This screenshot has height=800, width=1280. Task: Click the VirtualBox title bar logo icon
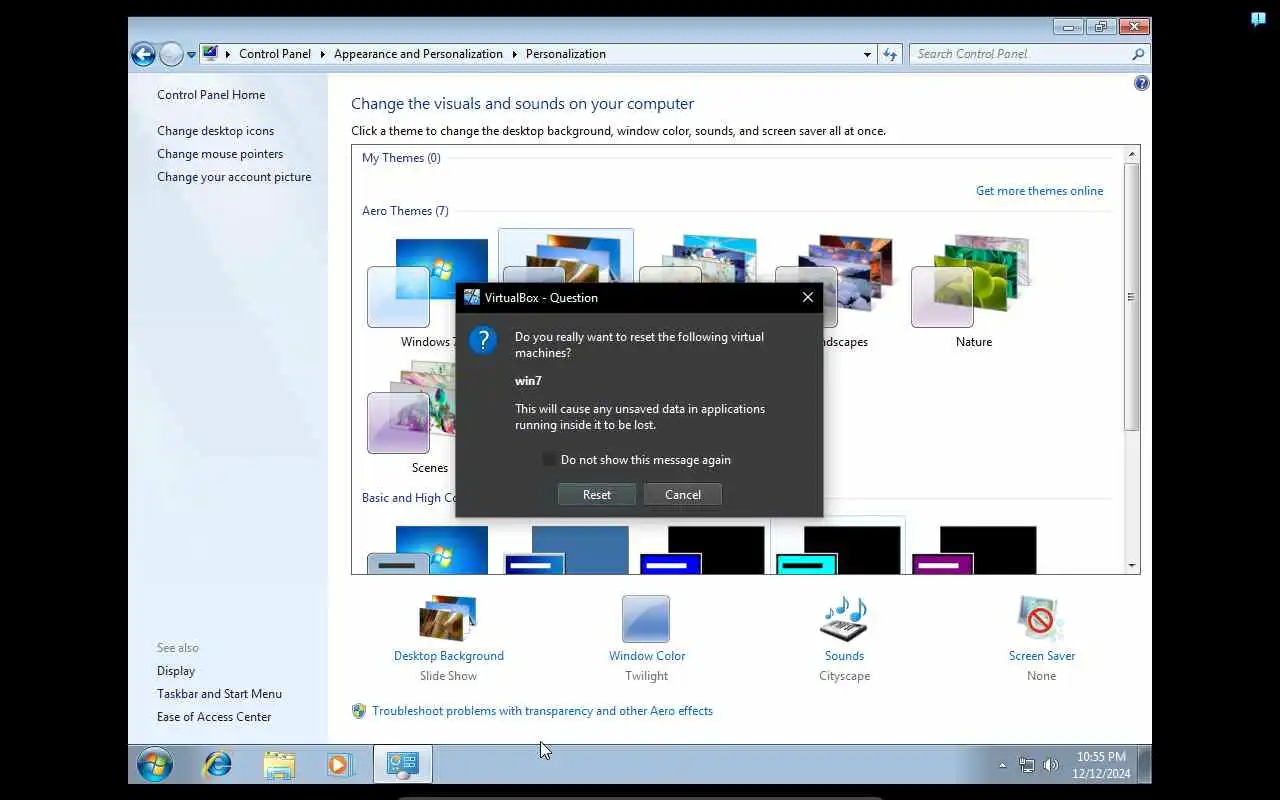[472, 297]
